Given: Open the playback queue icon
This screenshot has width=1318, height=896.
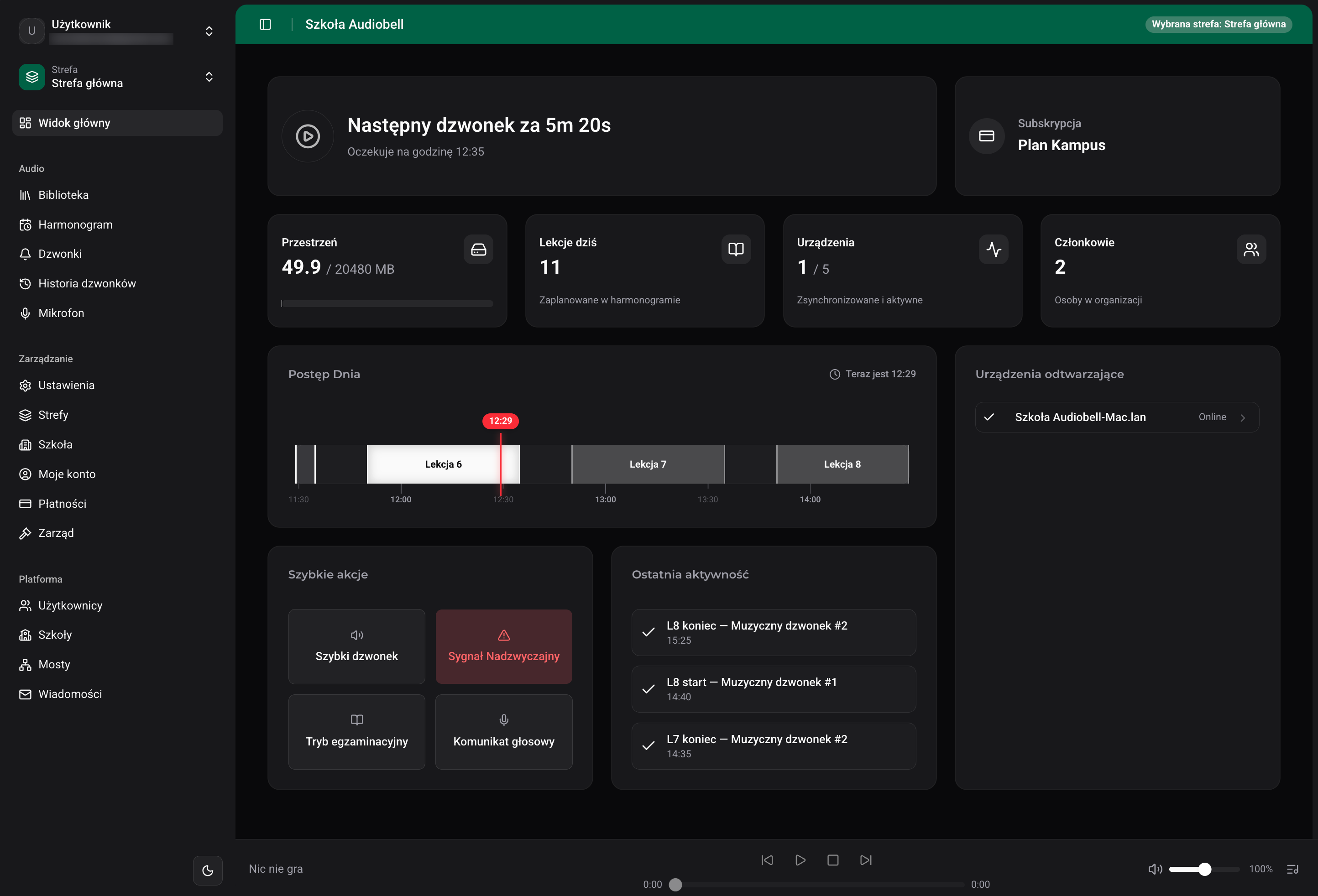Looking at the screenshot, I should click(1292, 869).
